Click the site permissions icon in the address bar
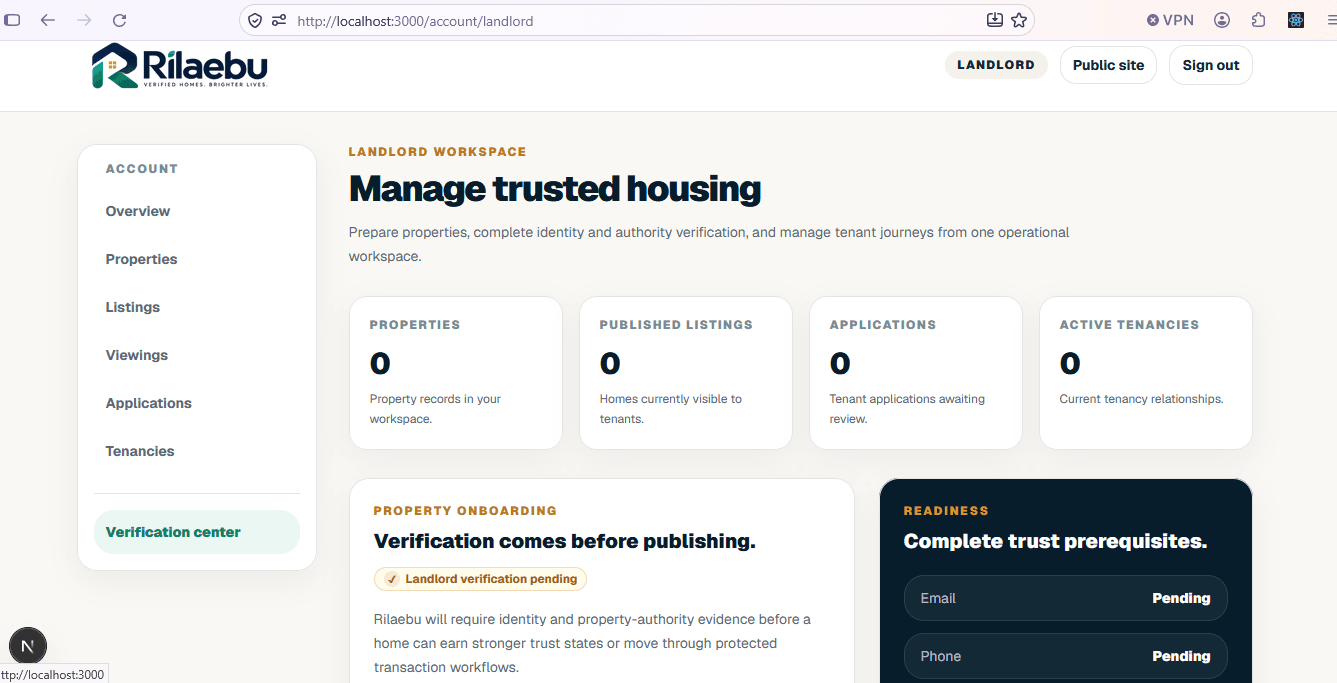Viewport: 1337px width, 683px height. point(279,20)
